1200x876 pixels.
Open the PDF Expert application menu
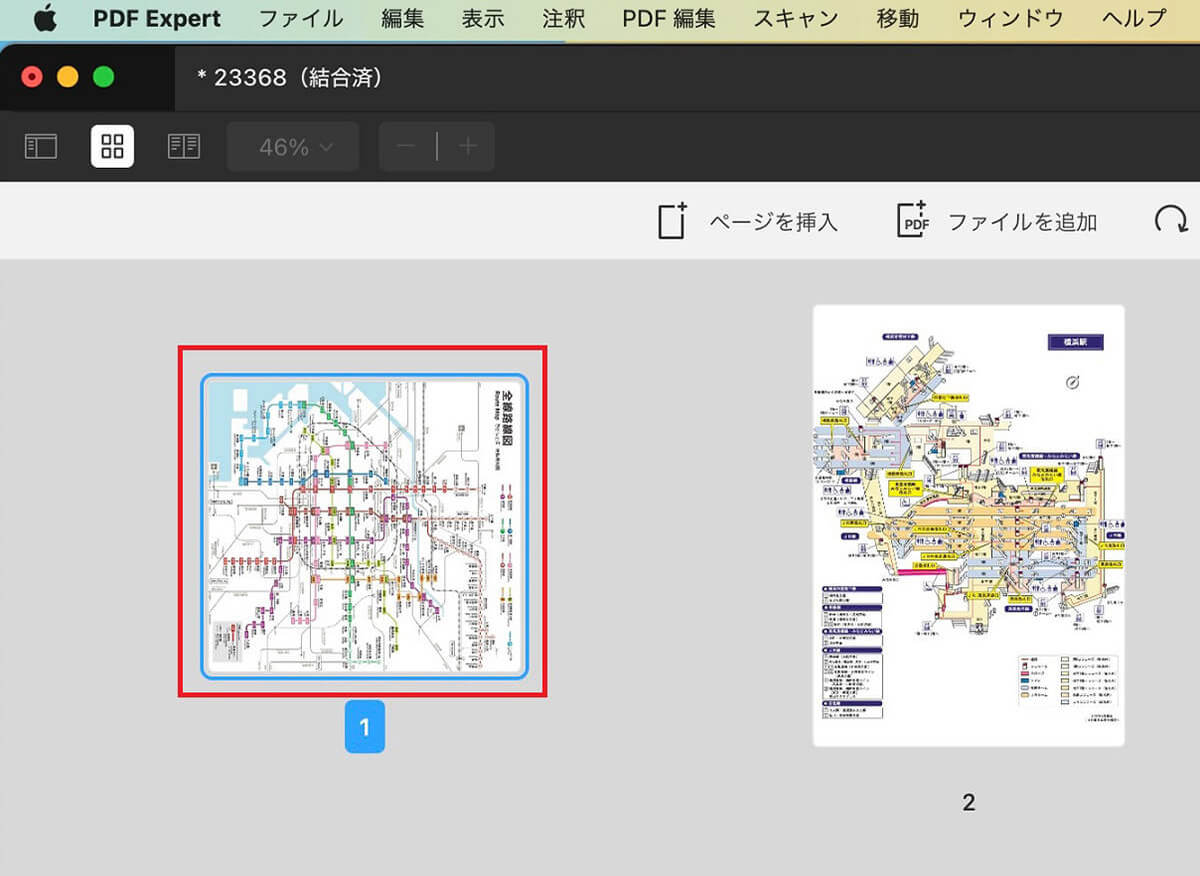[157, 18]
